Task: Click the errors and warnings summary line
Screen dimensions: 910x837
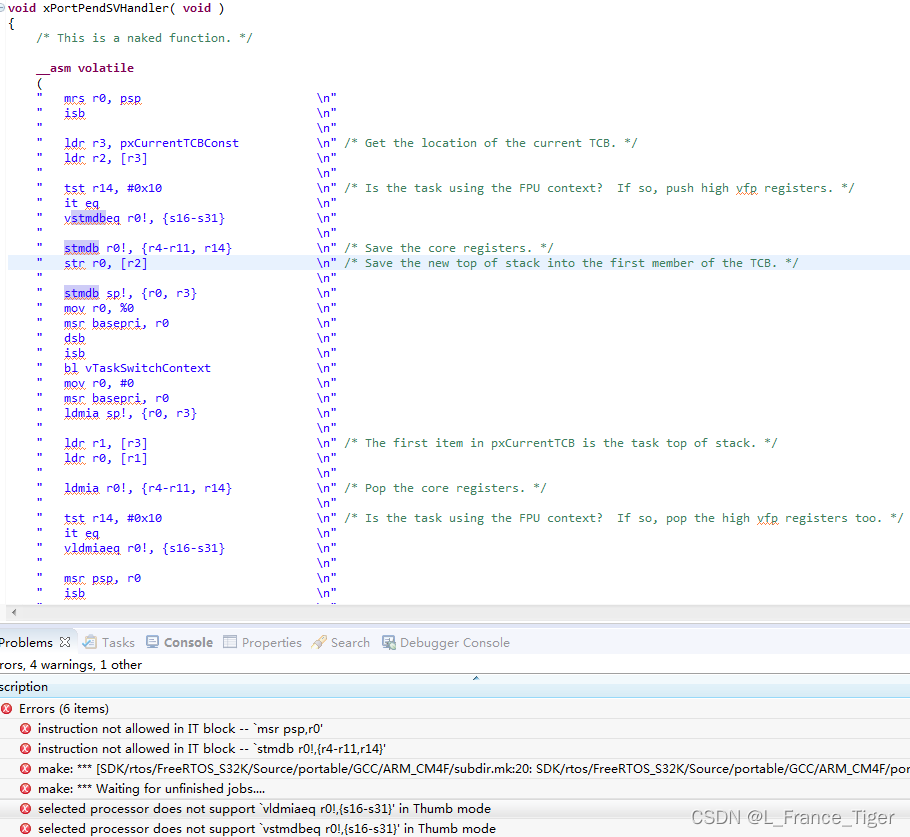Action: [x=71, y=665]
